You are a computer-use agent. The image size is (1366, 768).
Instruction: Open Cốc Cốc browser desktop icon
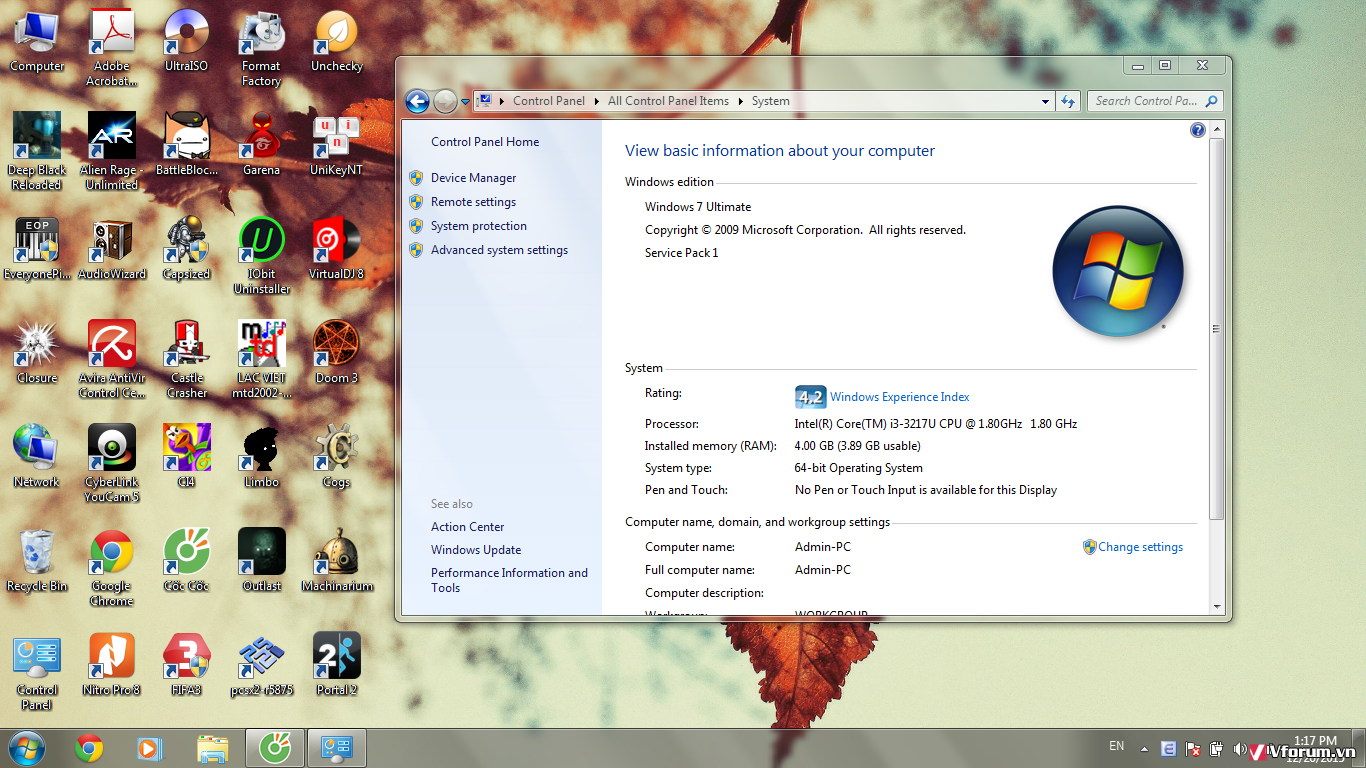coord(187,560)
